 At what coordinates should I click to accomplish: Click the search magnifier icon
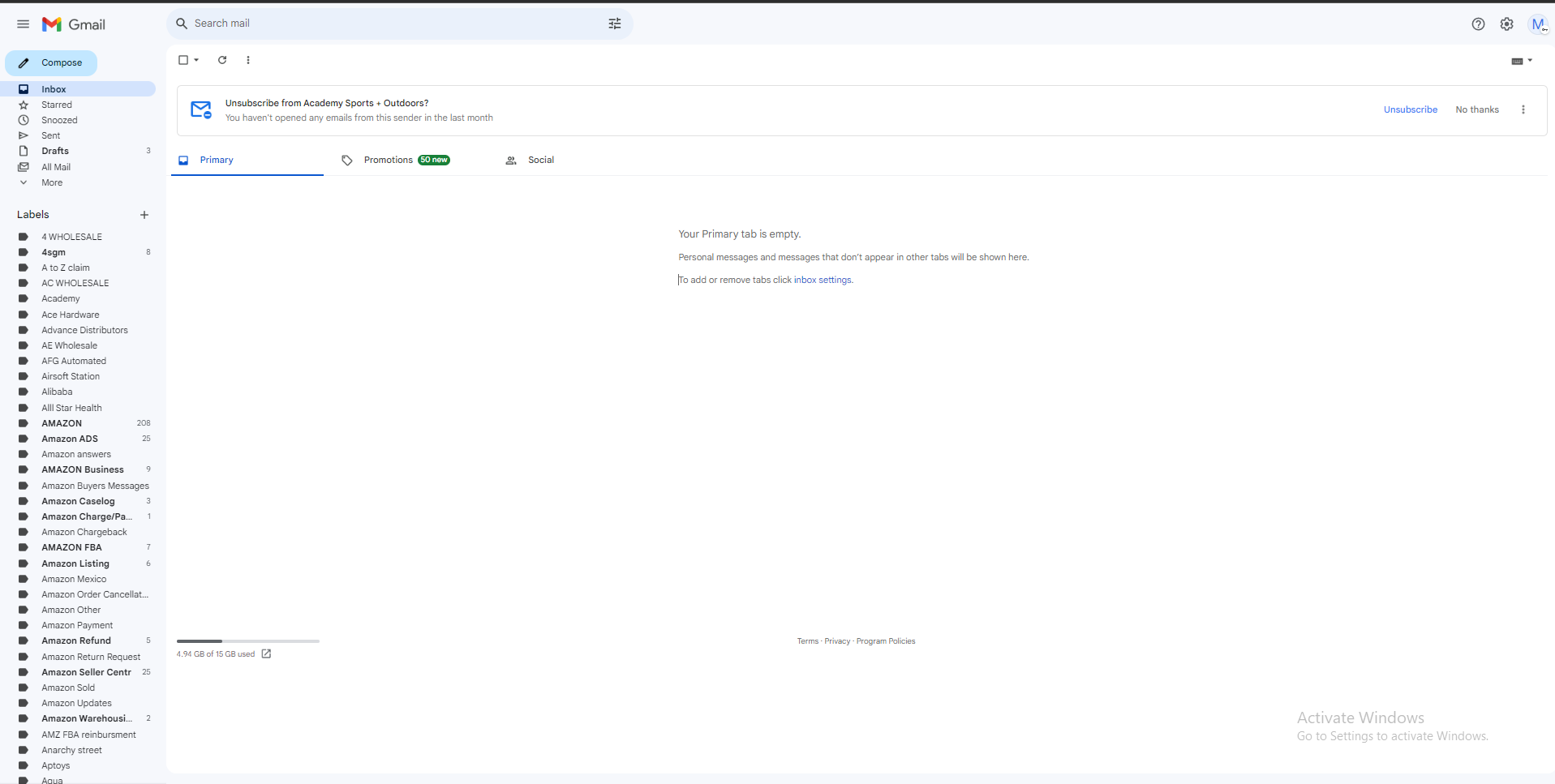click(x=182, y=24)
